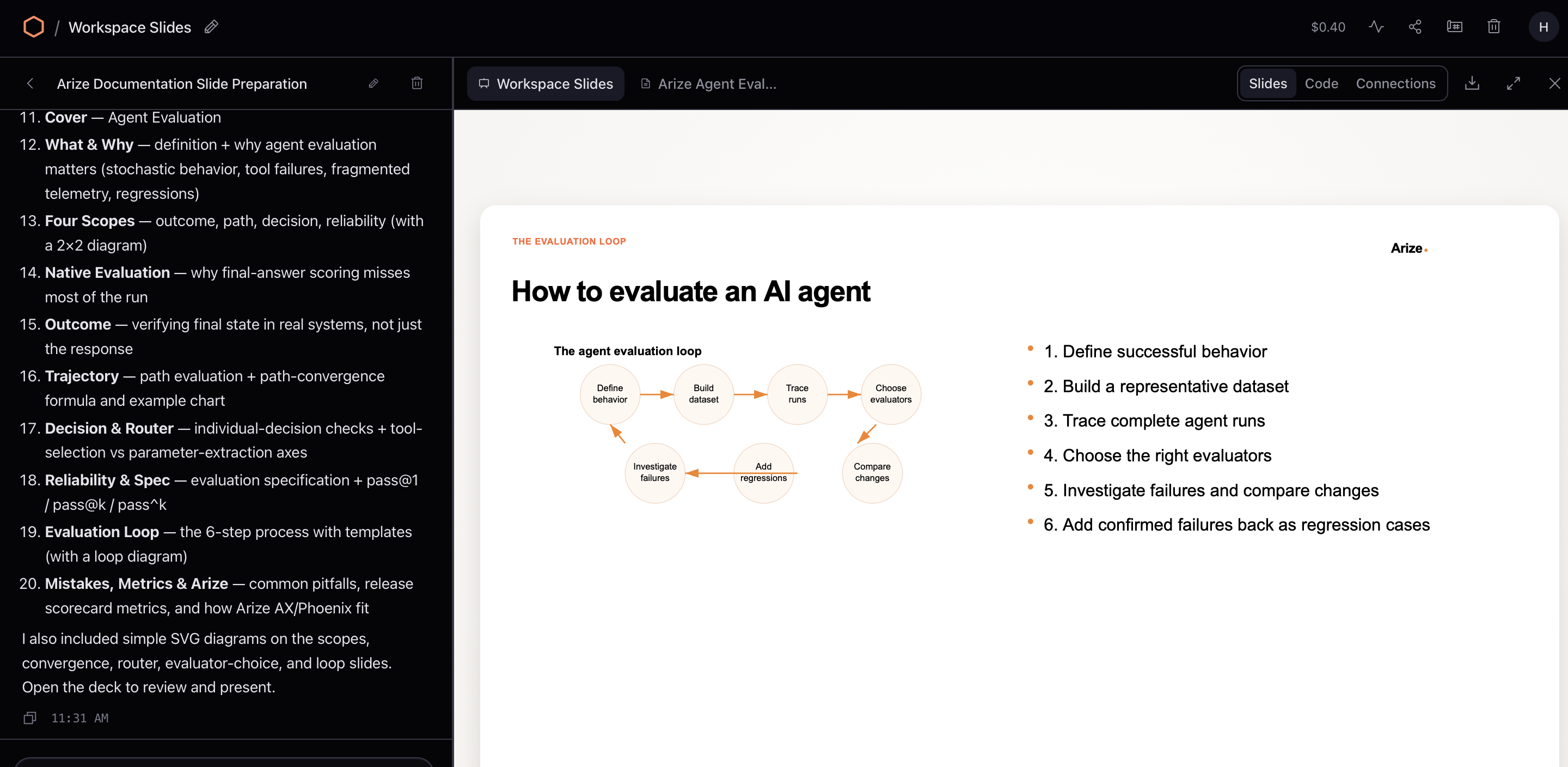1568x767 pixels.
Task: Click bullet 1. Define successful behavior
Action: [x=1155, y=351]
